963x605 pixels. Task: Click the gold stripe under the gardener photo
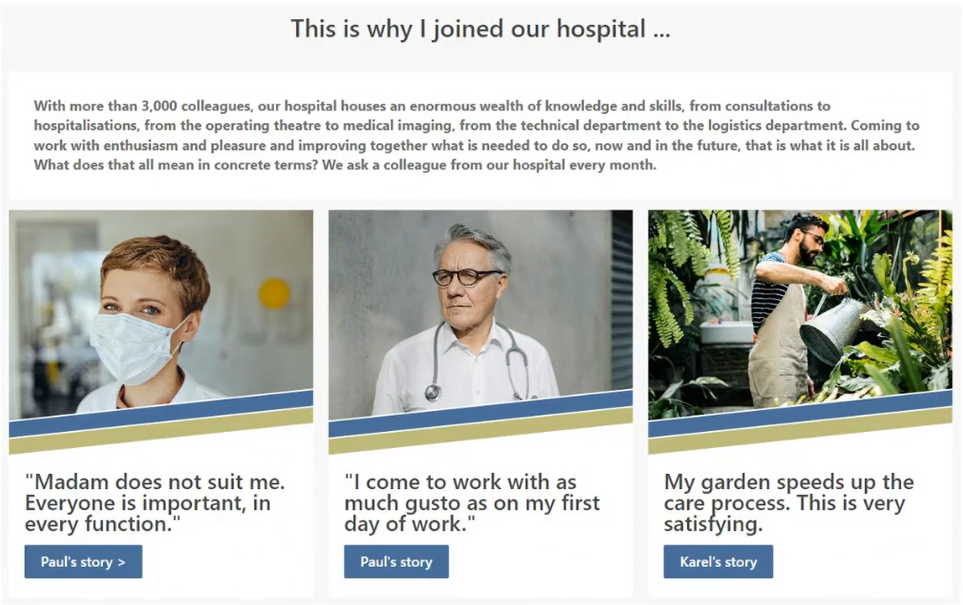click(x=800, y=431)
